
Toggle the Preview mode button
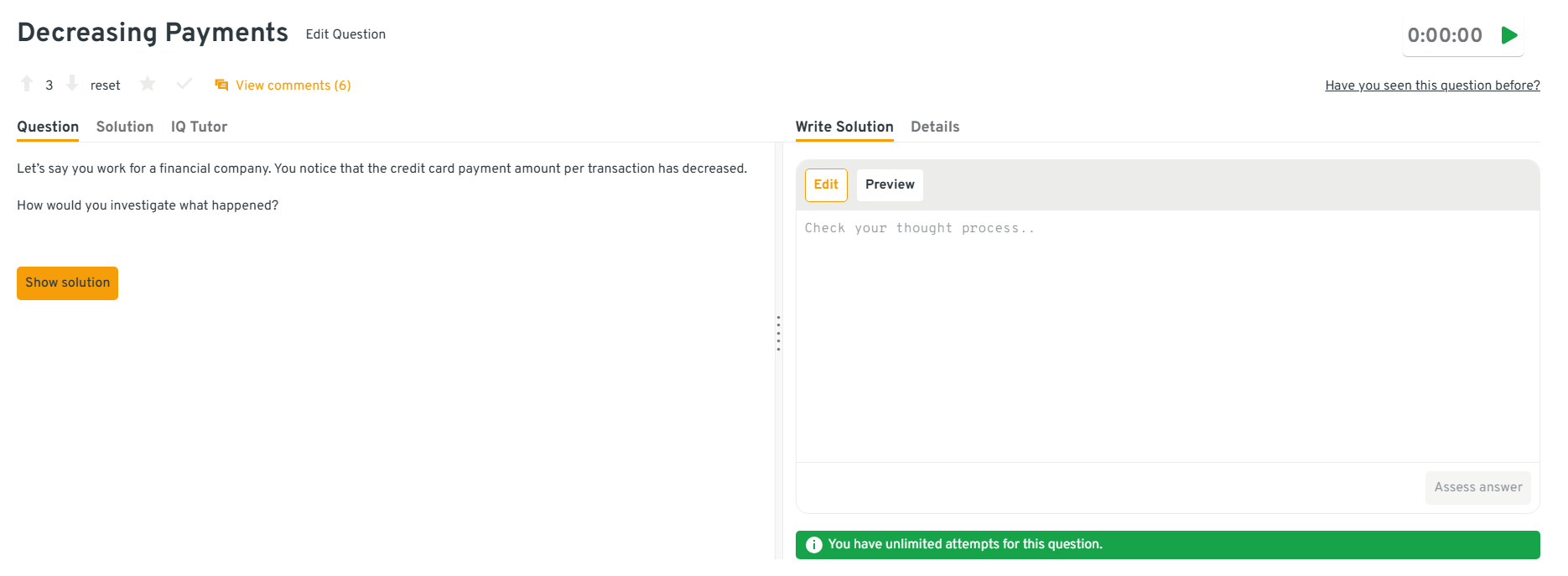(890, 184)
